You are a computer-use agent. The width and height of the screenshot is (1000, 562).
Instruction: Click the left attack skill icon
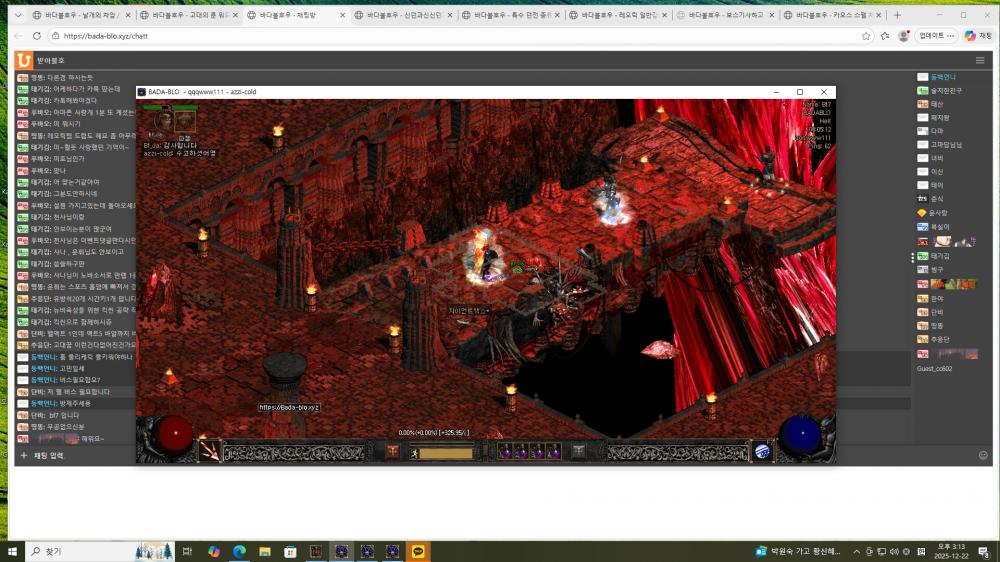point(210,451)
